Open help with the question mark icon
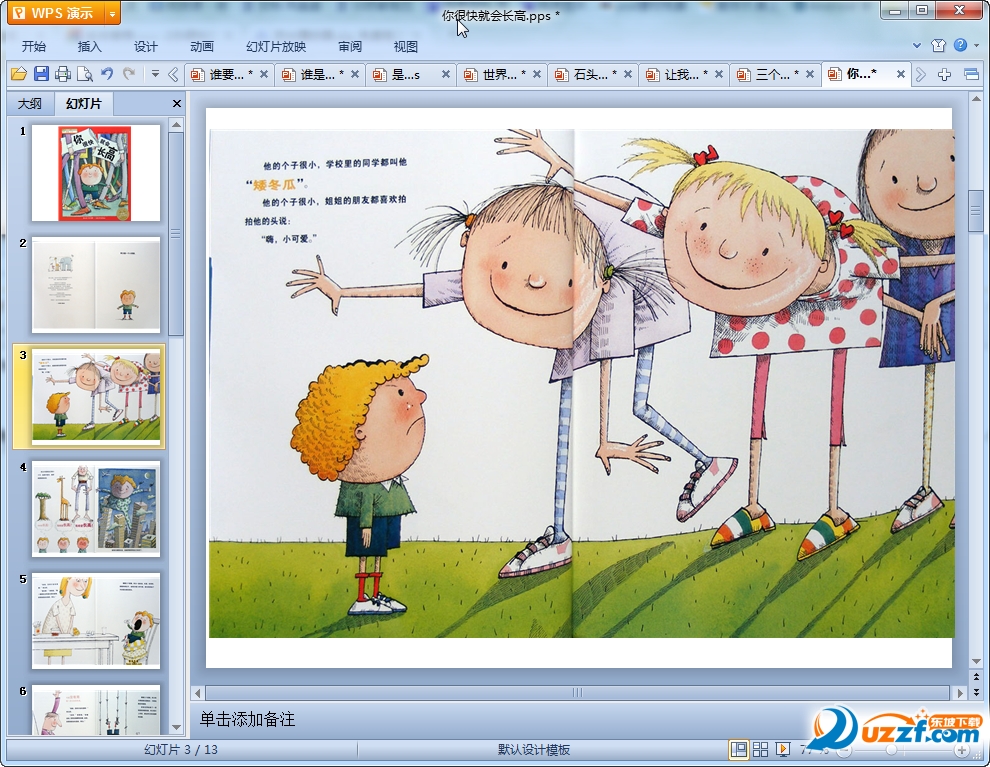Image resolution: width=990 pixels, height=767 pixels. pyautogui.click(x=960, y=45)
